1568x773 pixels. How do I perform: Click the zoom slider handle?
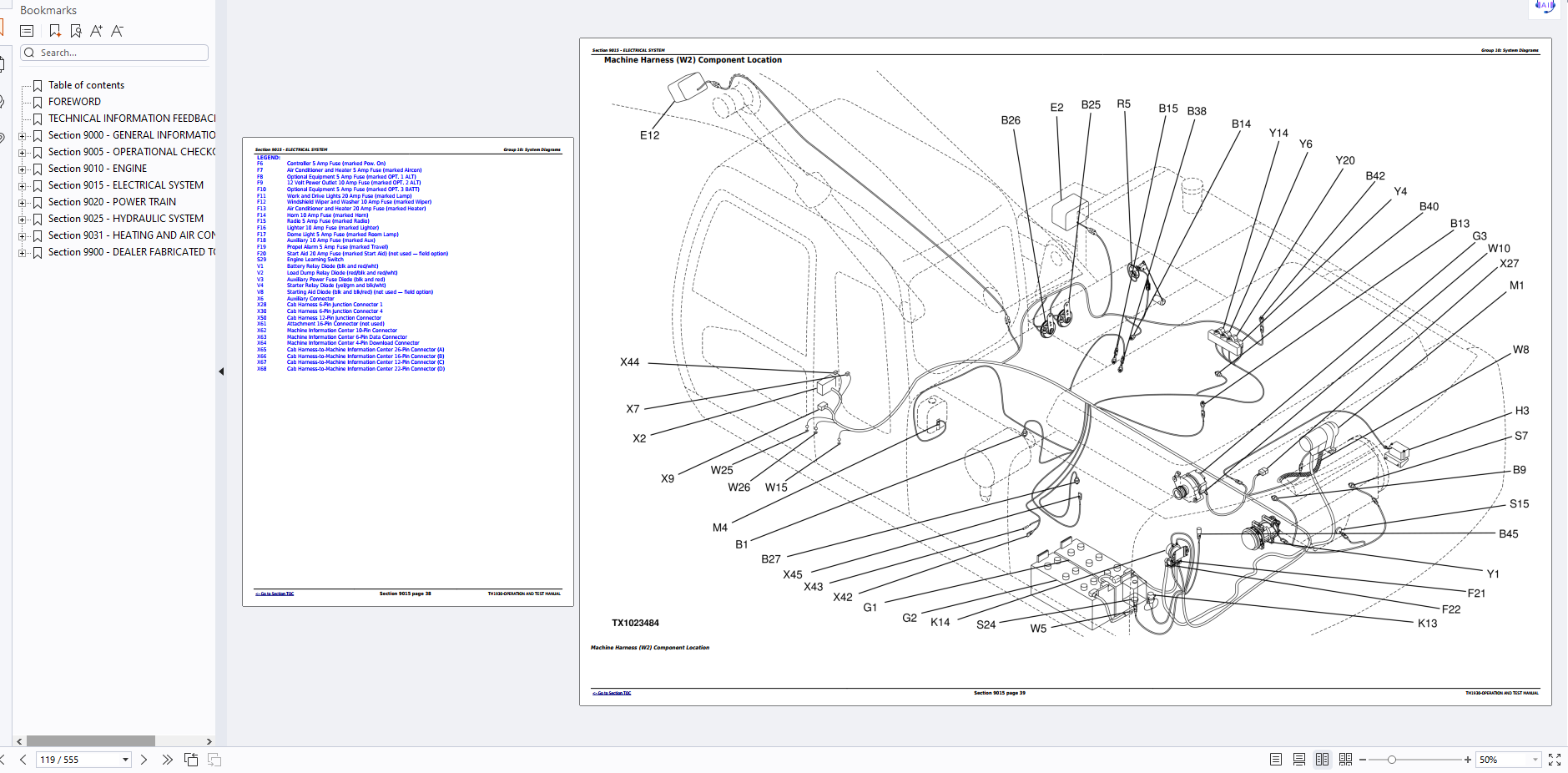(x=1391, y=760)
